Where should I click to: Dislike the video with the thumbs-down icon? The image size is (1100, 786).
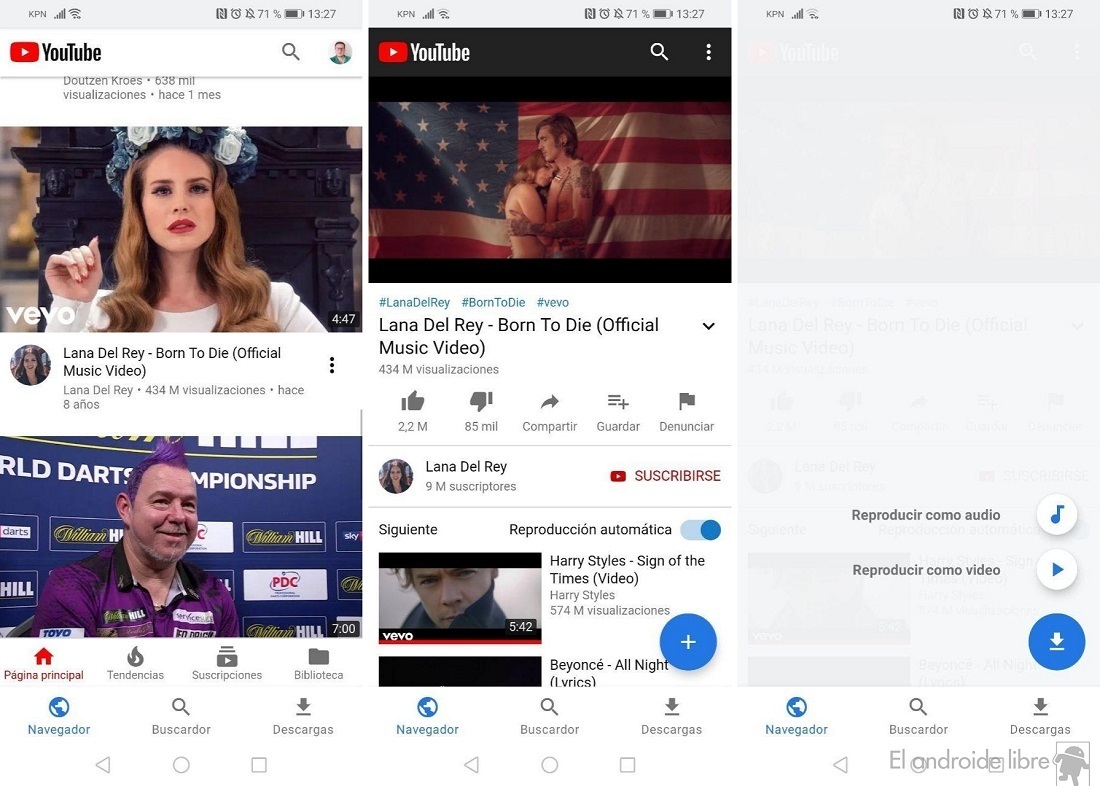pos(481,401)
